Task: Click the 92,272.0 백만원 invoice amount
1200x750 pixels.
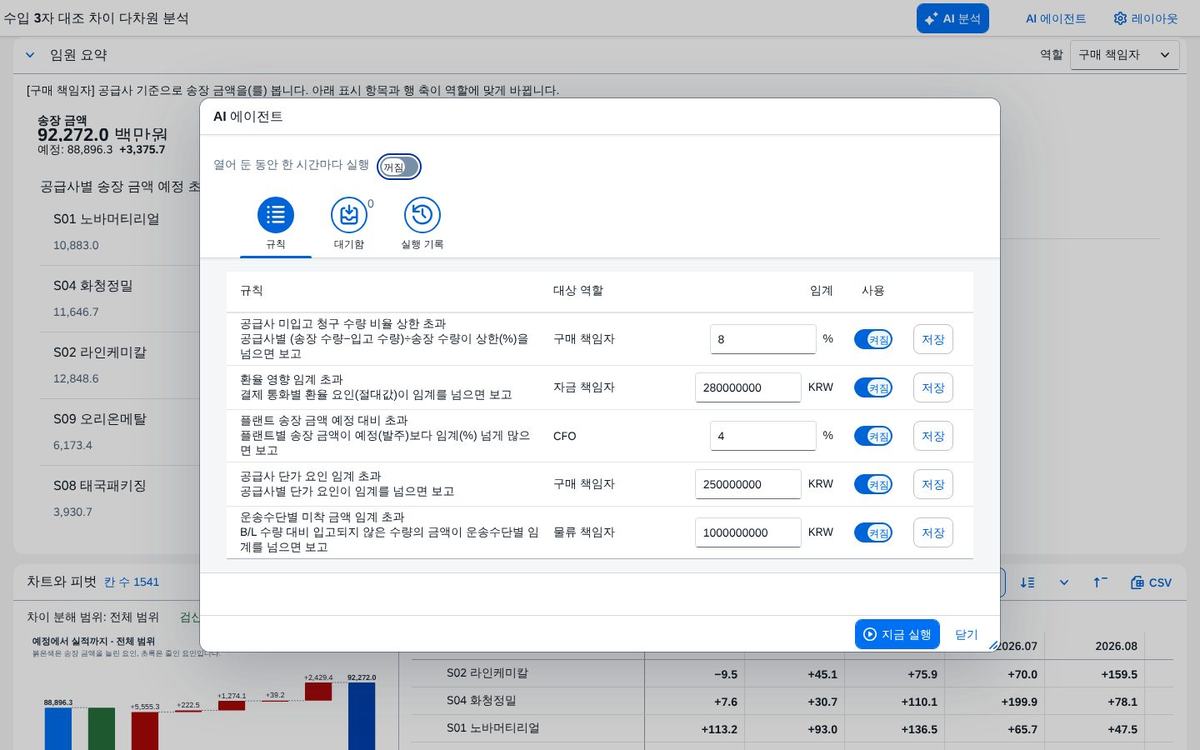Action: click(102, 135)
